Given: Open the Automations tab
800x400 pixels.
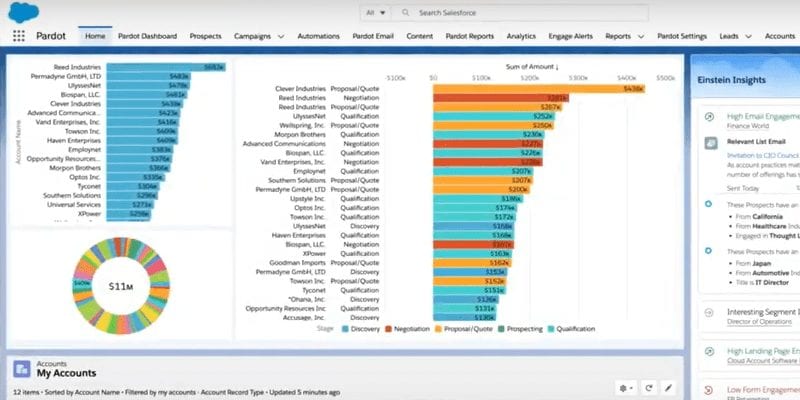Looking at the screenshot, I should 318,36.
